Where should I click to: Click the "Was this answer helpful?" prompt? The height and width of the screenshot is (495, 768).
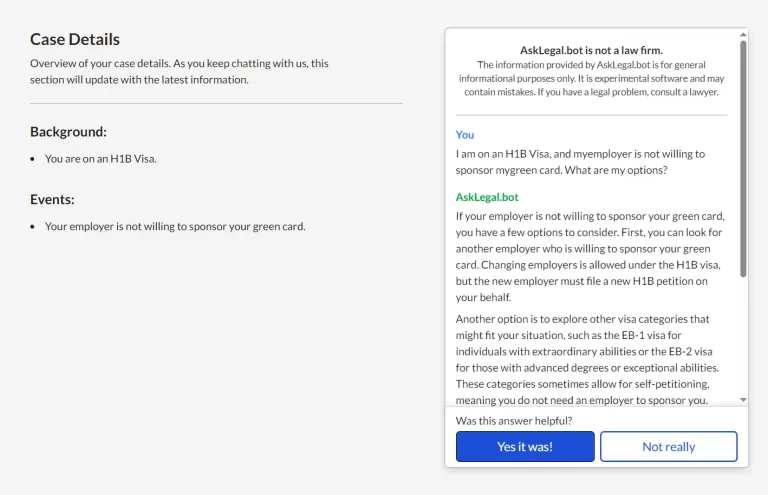pos(514,421)
